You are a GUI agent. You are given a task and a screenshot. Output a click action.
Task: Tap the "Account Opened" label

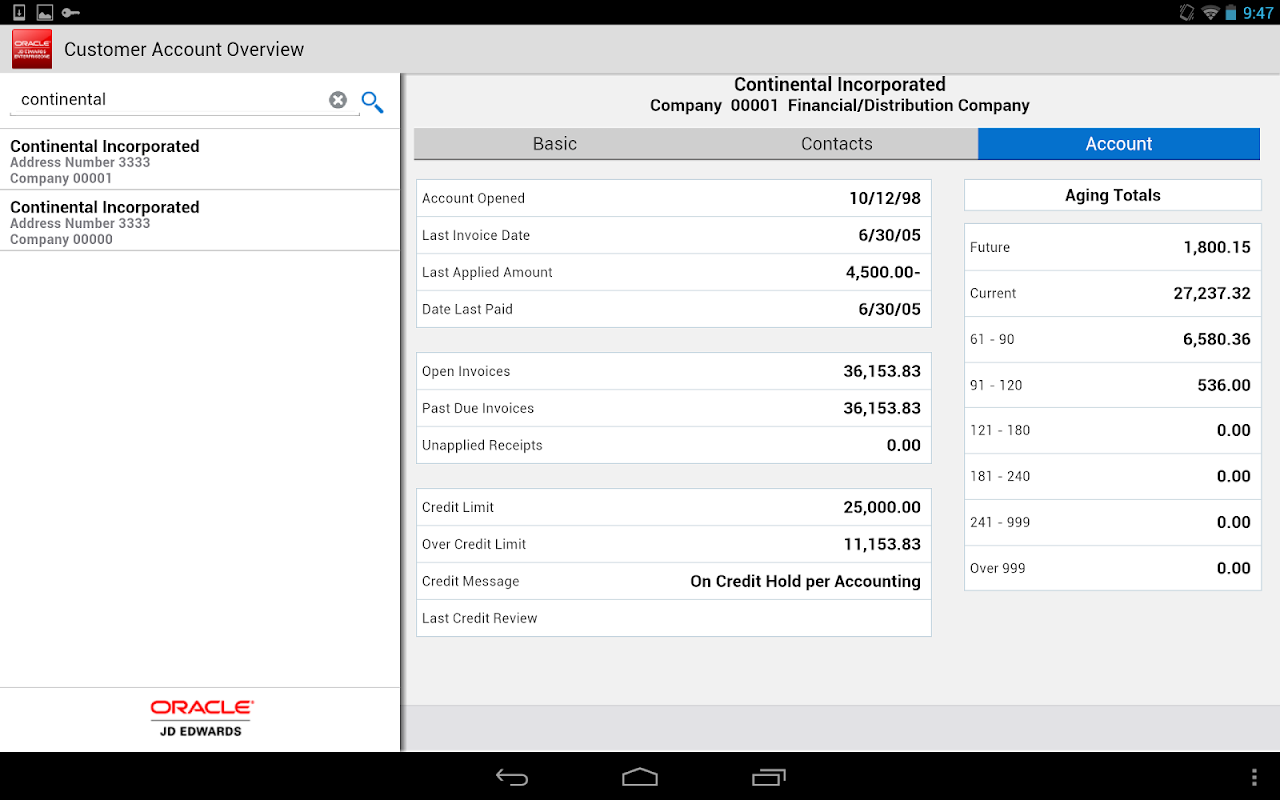click(x=473, y=198)
